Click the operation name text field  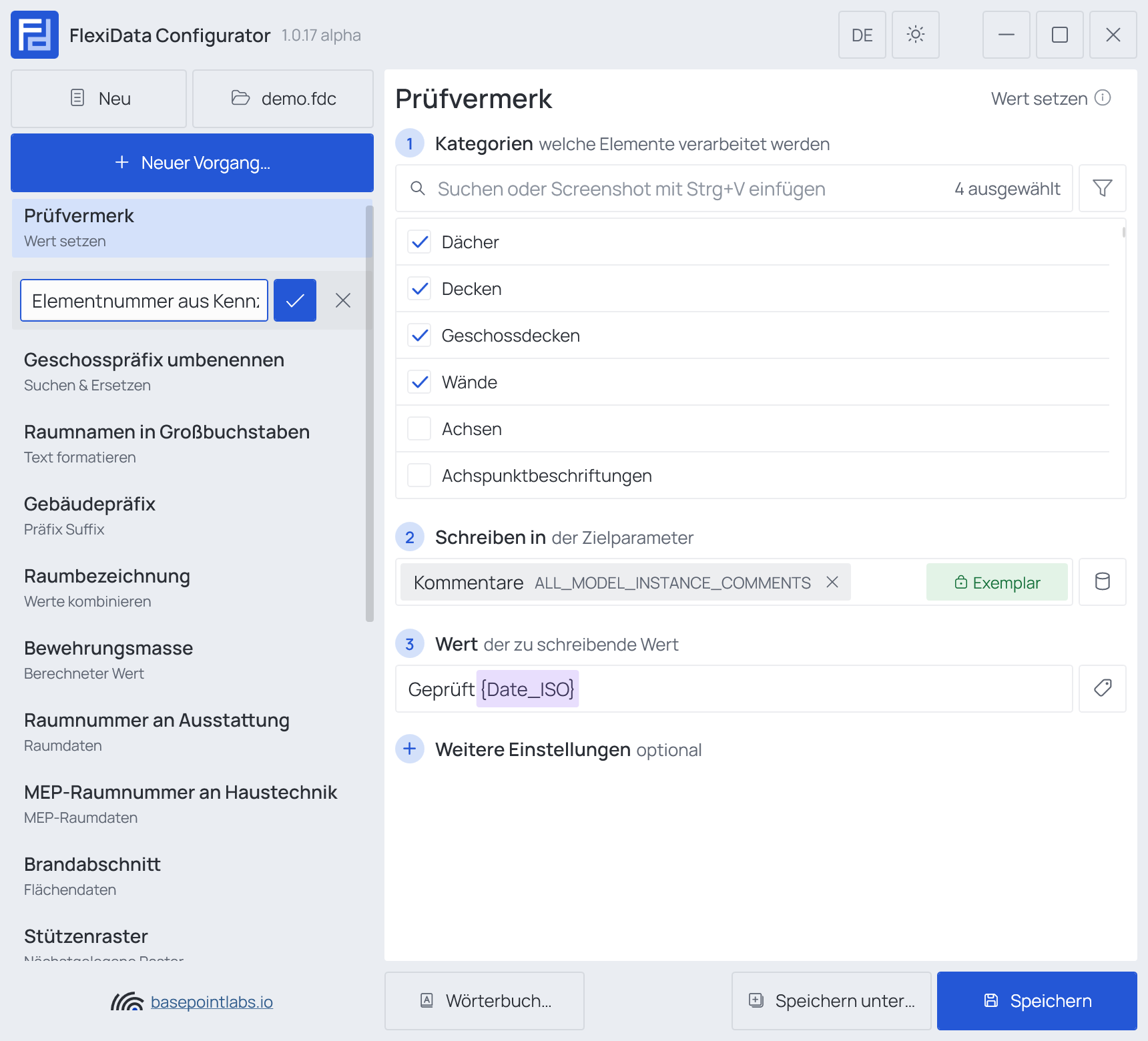pyautogui.click(x=144, y=300)
